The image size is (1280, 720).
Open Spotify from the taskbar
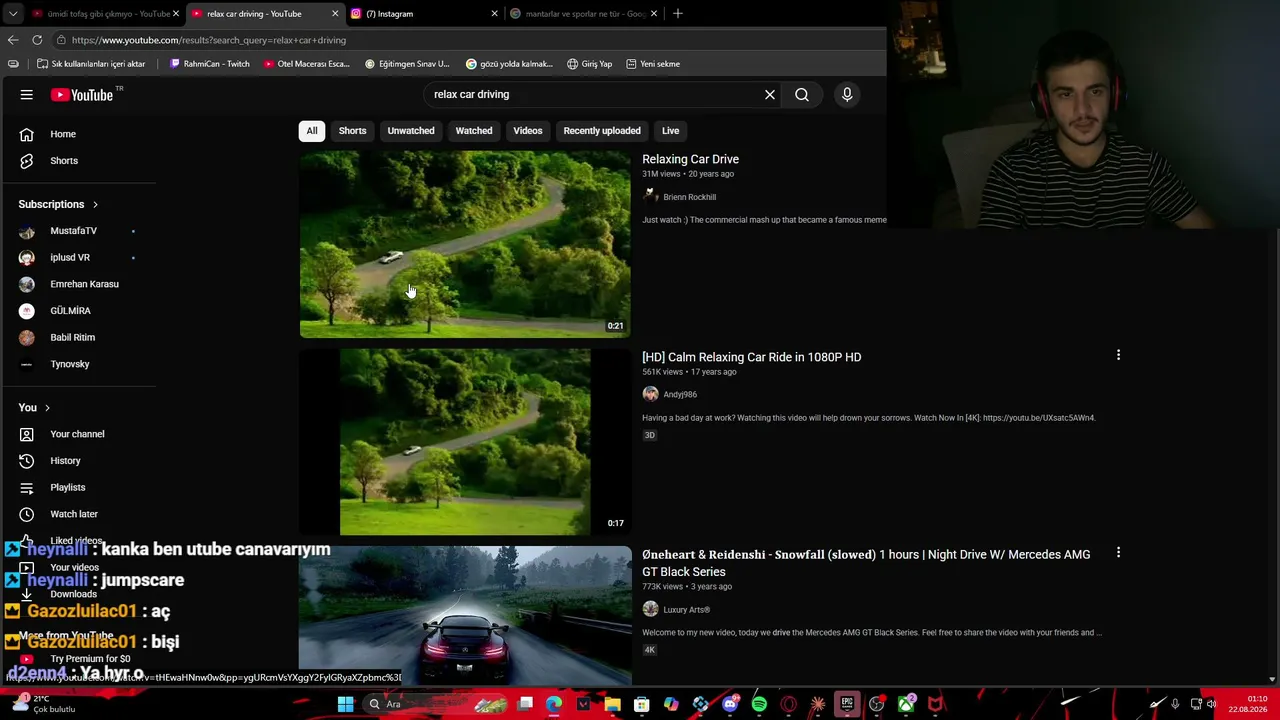coord(759,704)
